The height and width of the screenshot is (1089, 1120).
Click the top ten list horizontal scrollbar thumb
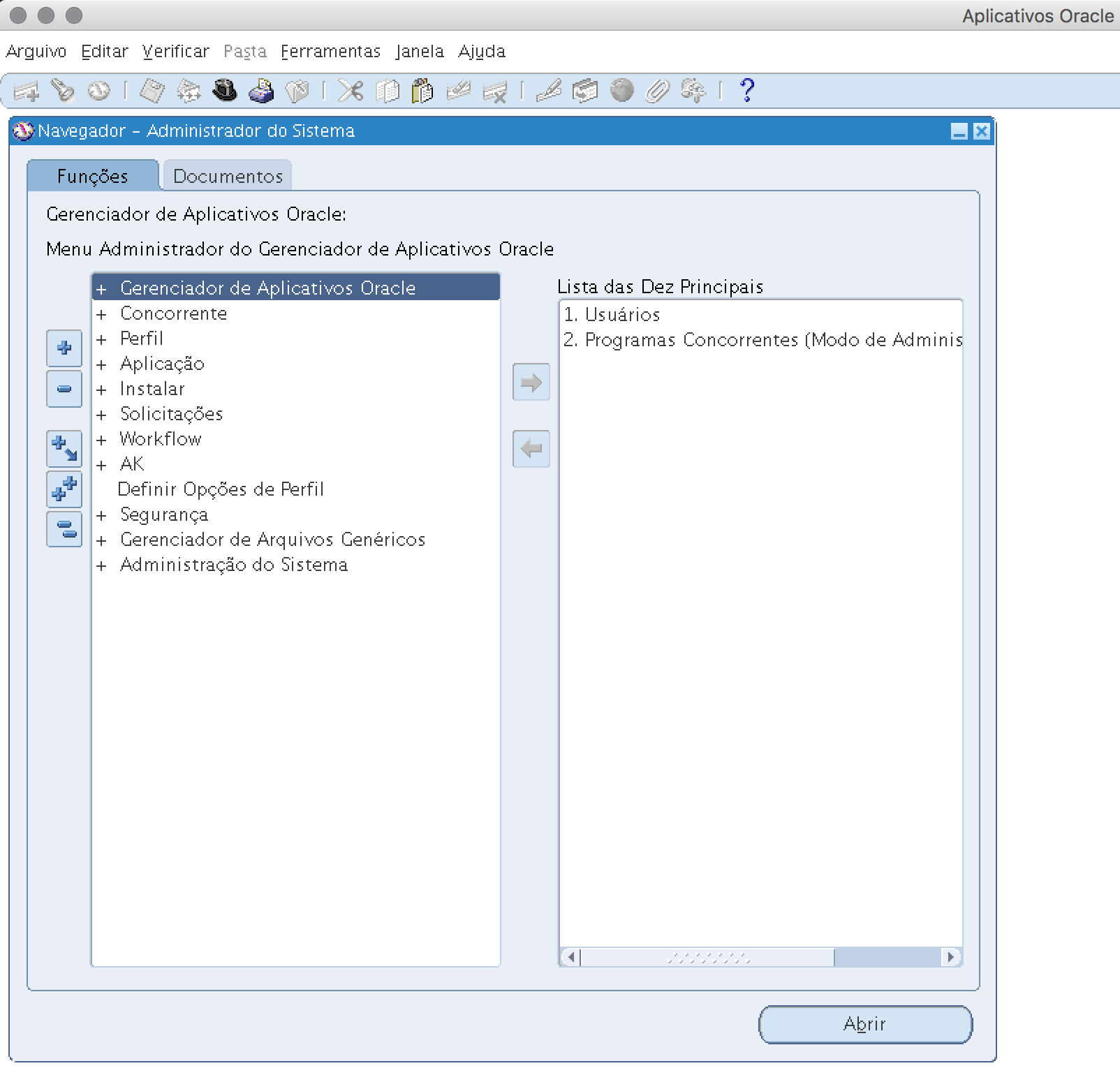coord(708,957)
